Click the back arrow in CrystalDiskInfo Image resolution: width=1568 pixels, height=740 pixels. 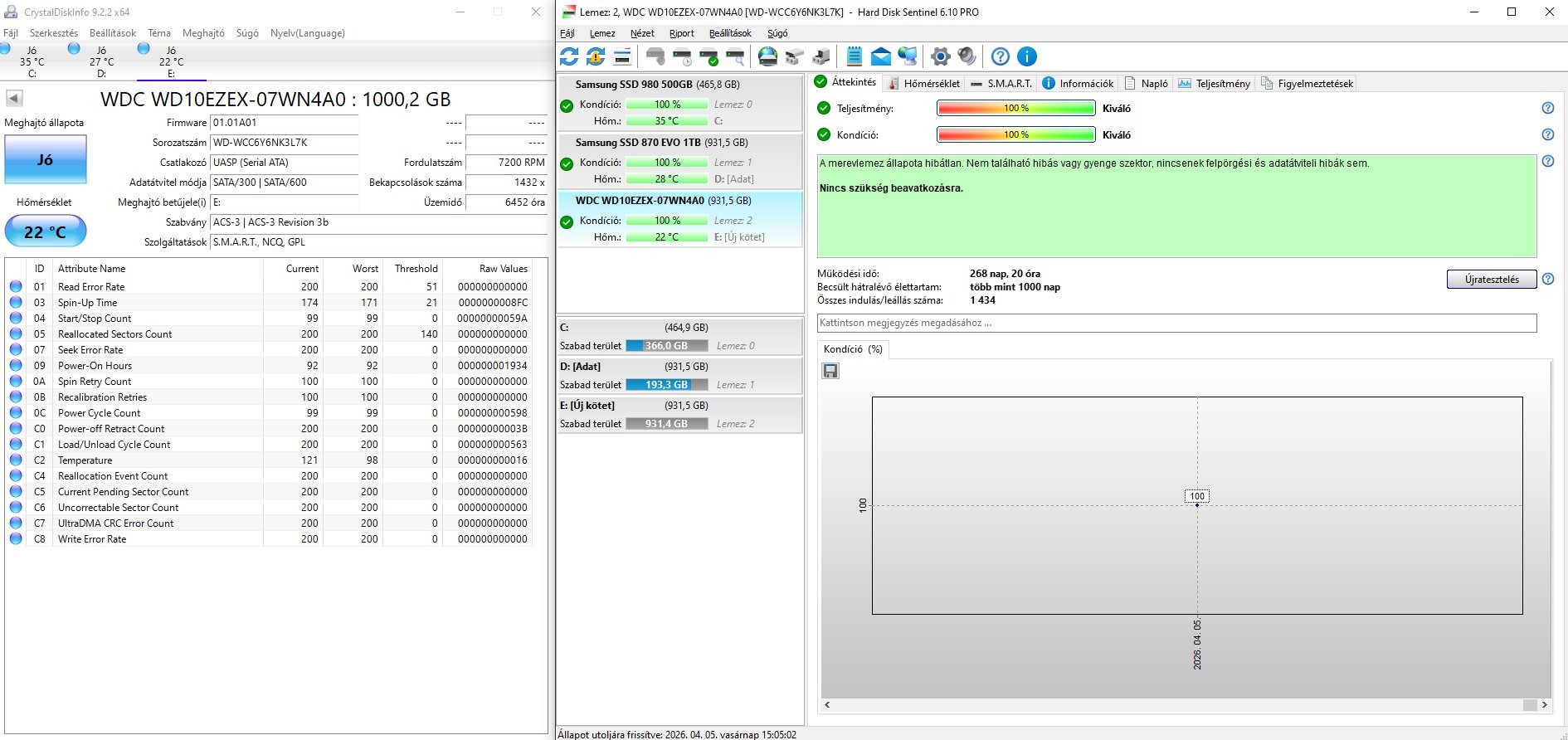(14, 98)
